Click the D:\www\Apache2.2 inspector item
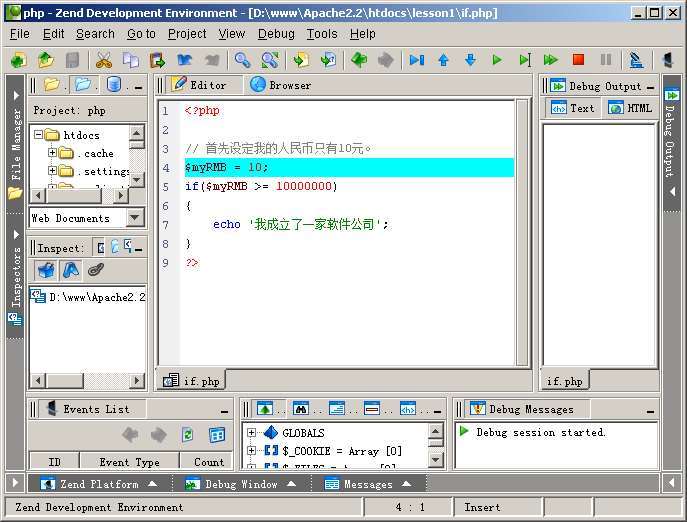 [87, 297]
